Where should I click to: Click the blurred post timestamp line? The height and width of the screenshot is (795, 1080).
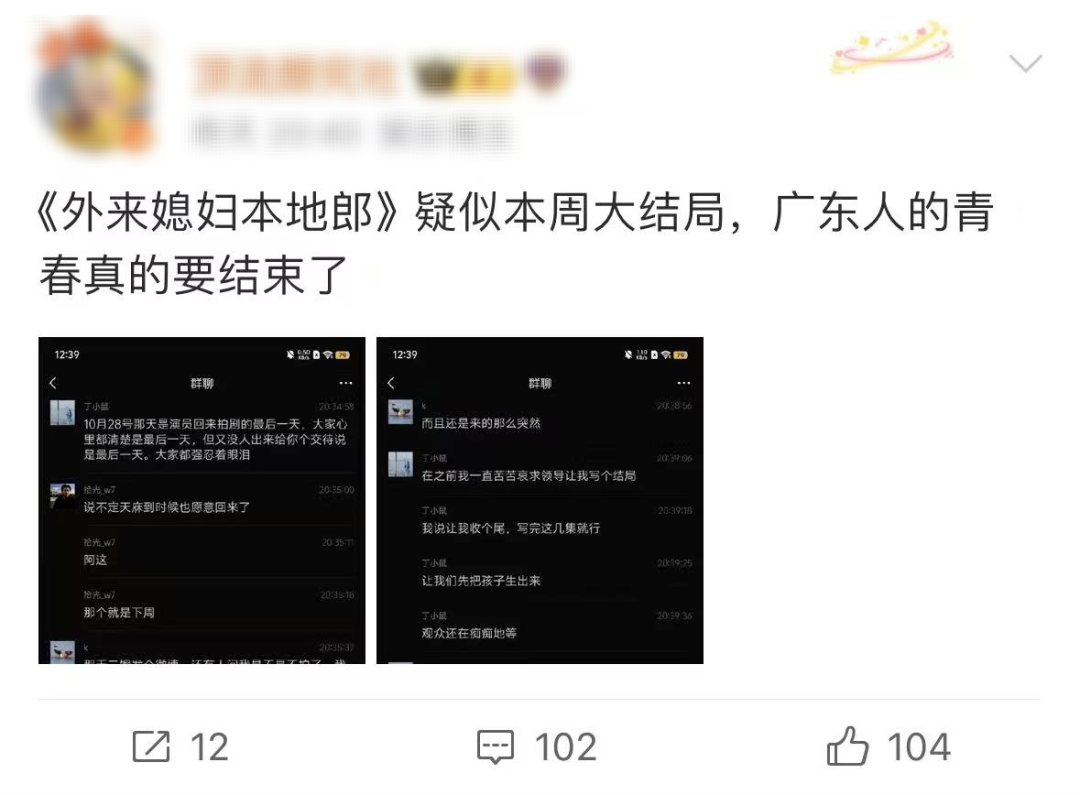[351, 132]
